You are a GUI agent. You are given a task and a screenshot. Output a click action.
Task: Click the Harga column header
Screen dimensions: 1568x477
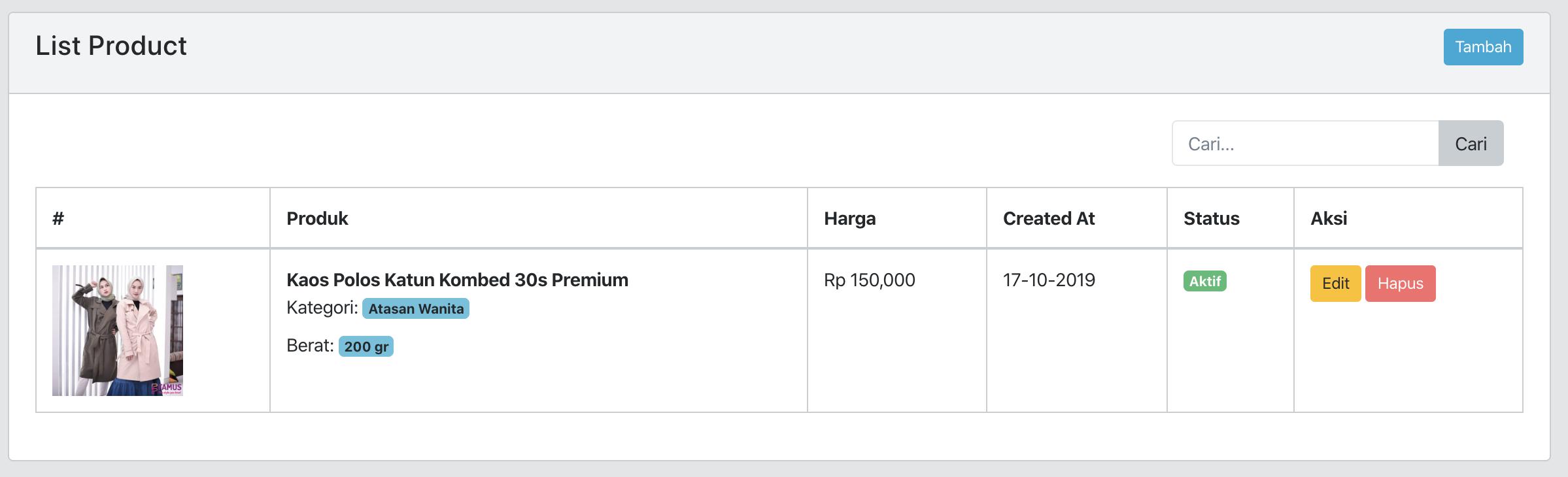pyautogui.click(x=849, y=218)
